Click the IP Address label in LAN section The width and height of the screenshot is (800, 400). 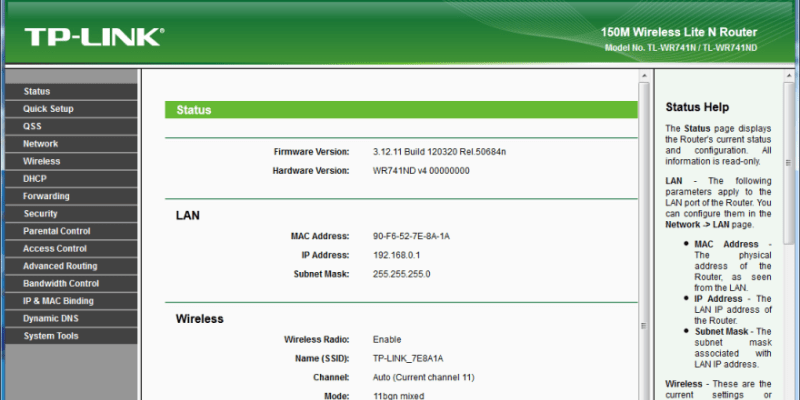pos(325,255)
